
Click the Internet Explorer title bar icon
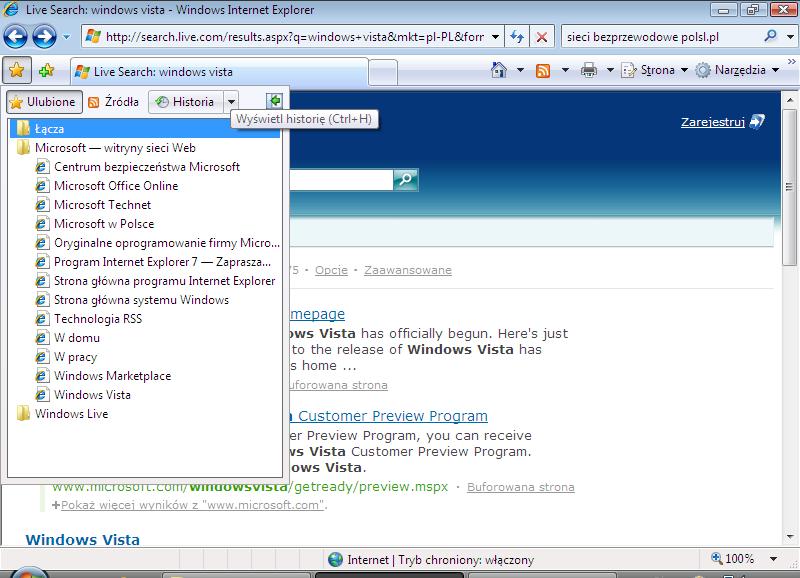pos(11,9)
